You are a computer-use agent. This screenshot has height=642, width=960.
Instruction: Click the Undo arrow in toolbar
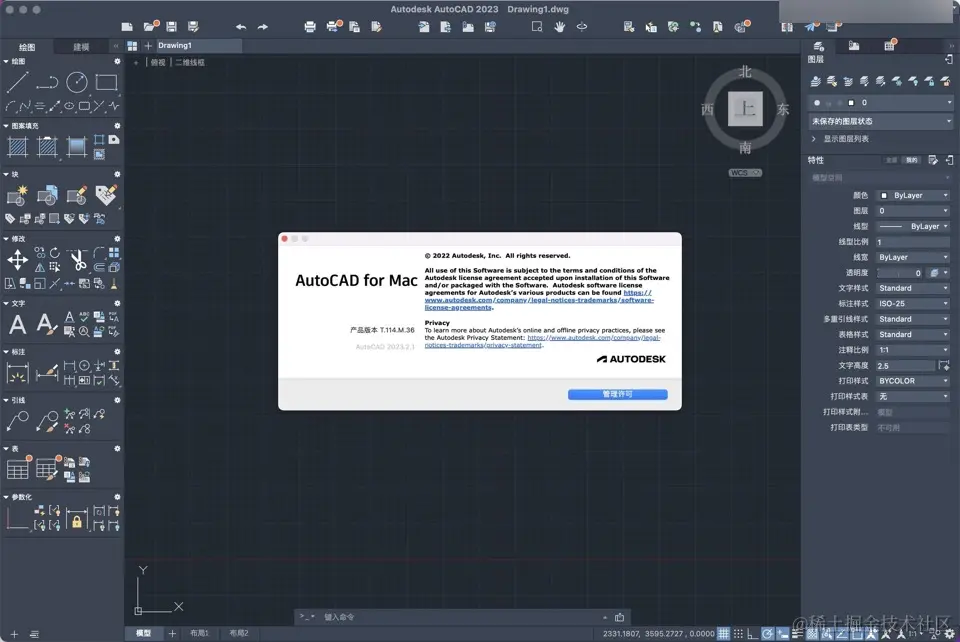point(241,27)
